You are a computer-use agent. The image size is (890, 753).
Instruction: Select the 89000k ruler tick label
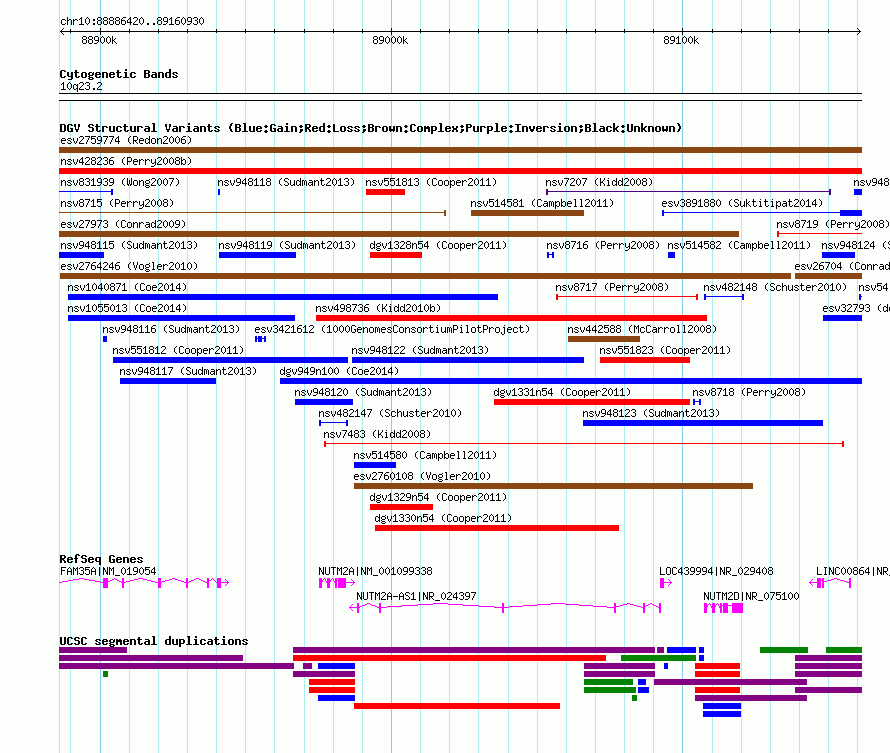click(x=390, y=40)
